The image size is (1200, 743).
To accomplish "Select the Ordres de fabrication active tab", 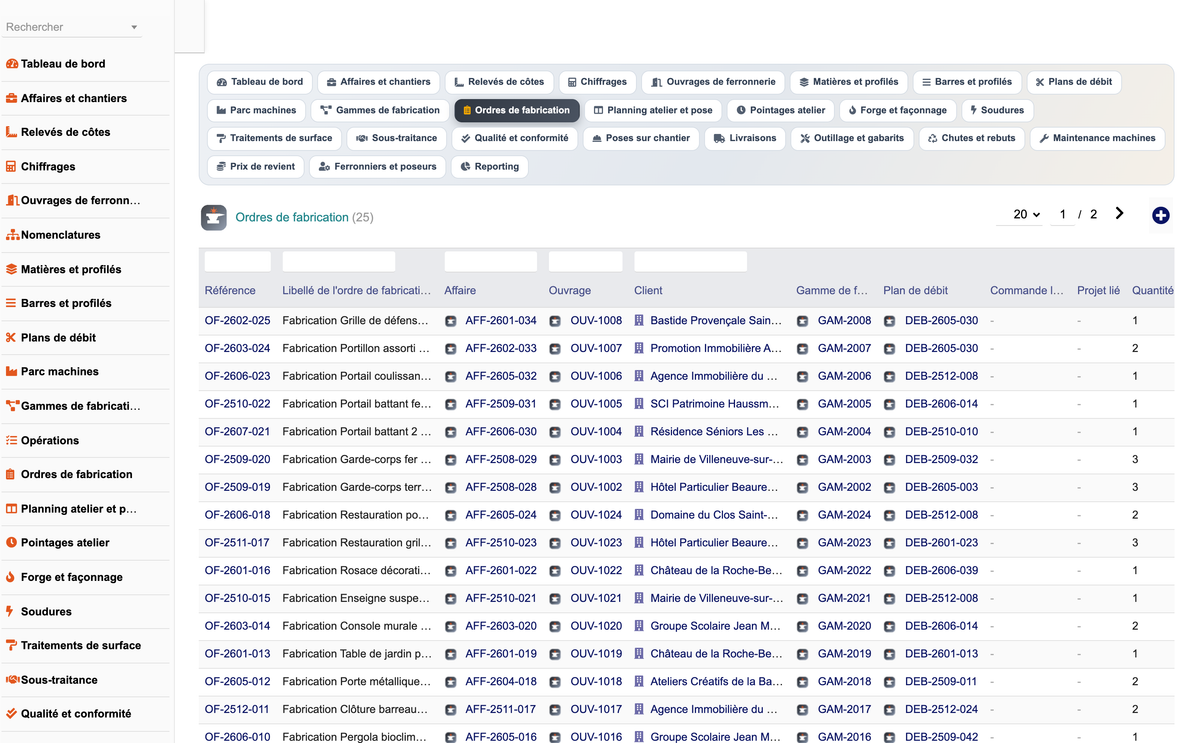I will pyautogui.click(x=517, y=110).
